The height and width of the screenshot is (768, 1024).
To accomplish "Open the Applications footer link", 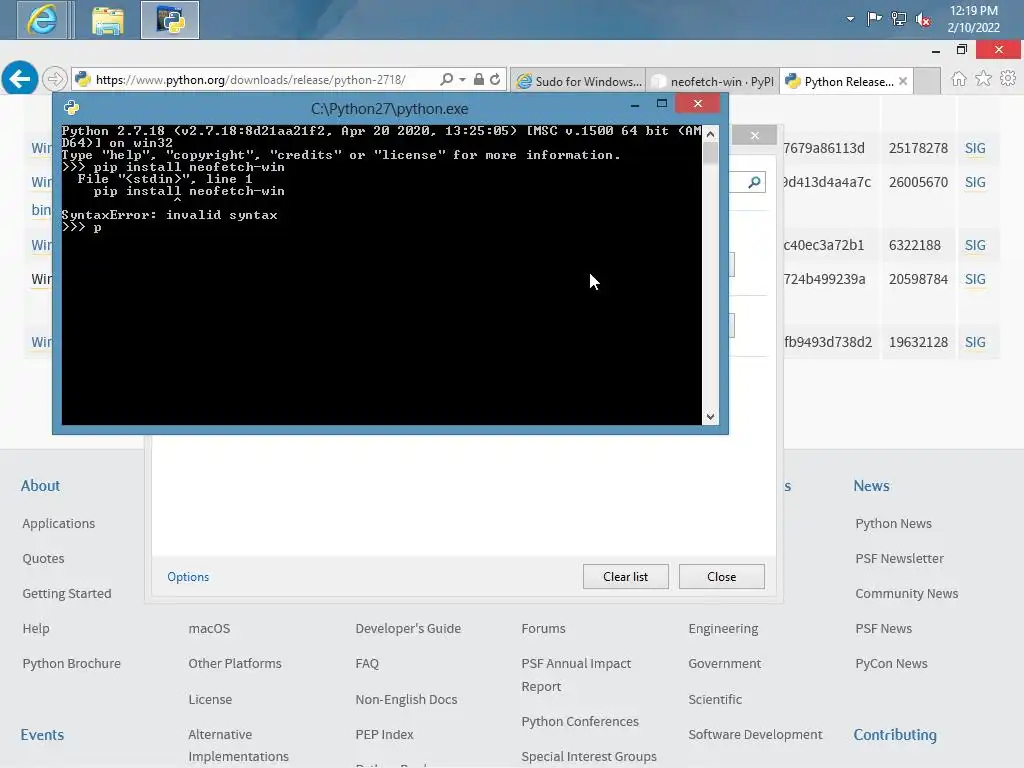I will coord(59,524).
